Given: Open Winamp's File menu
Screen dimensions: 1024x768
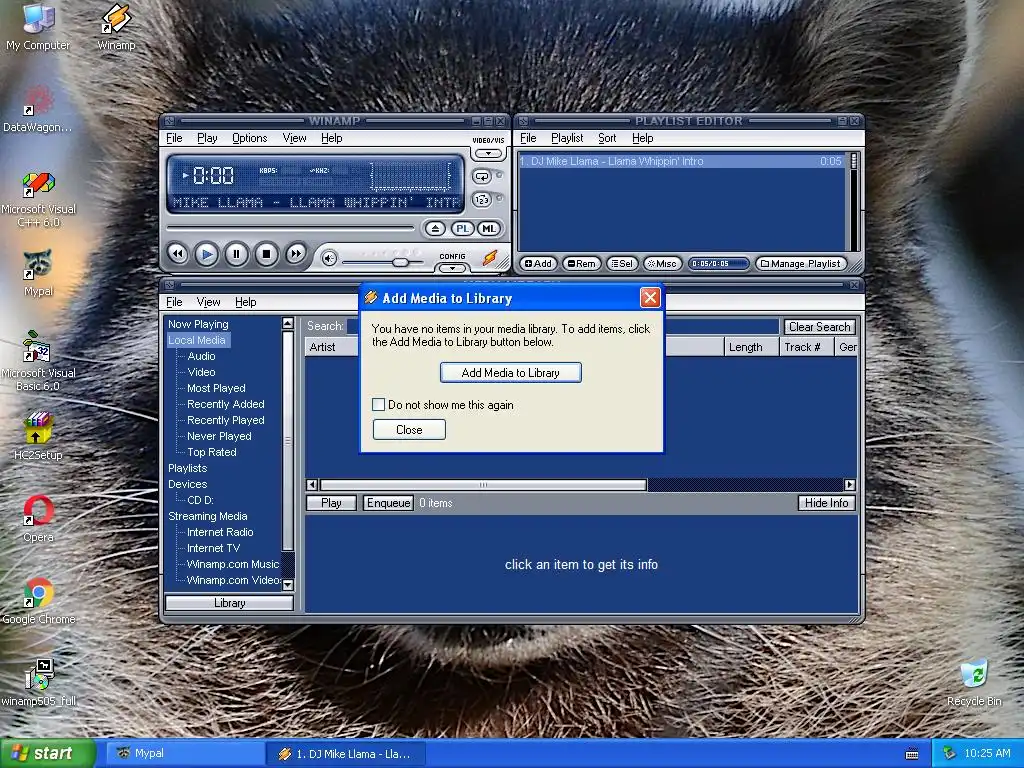Looking at the screenshot, I should point(174,138).
